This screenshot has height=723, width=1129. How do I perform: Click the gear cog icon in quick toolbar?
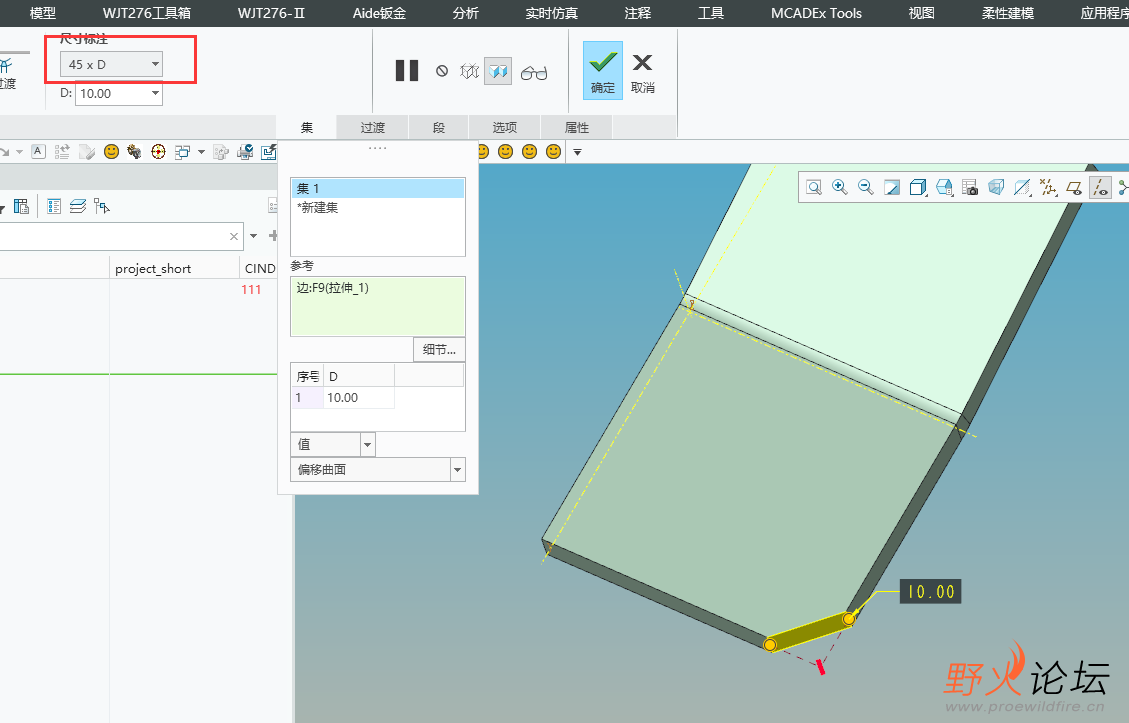134,151
